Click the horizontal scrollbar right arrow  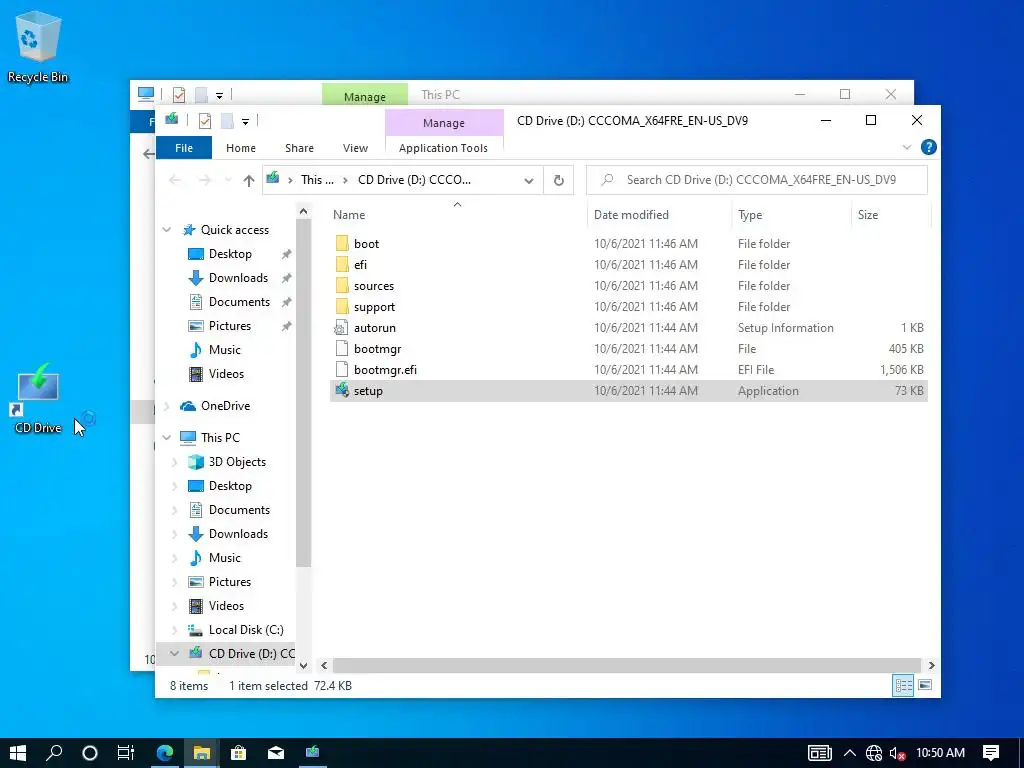pyautogui.click(x=931, y=665)
